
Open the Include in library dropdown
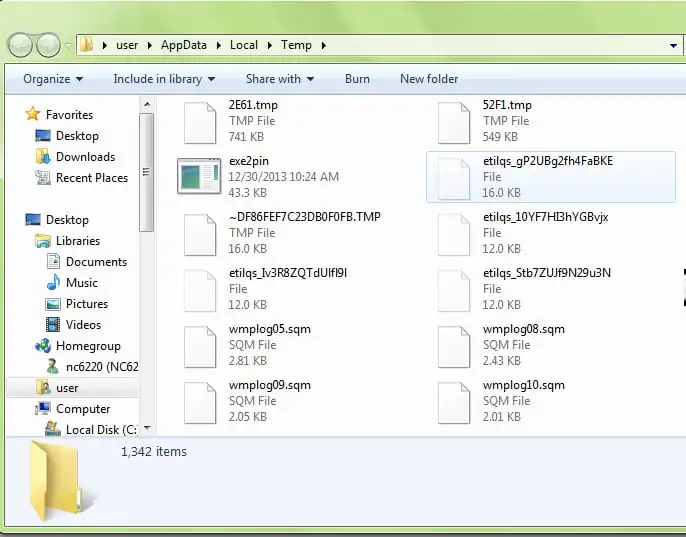163,79
